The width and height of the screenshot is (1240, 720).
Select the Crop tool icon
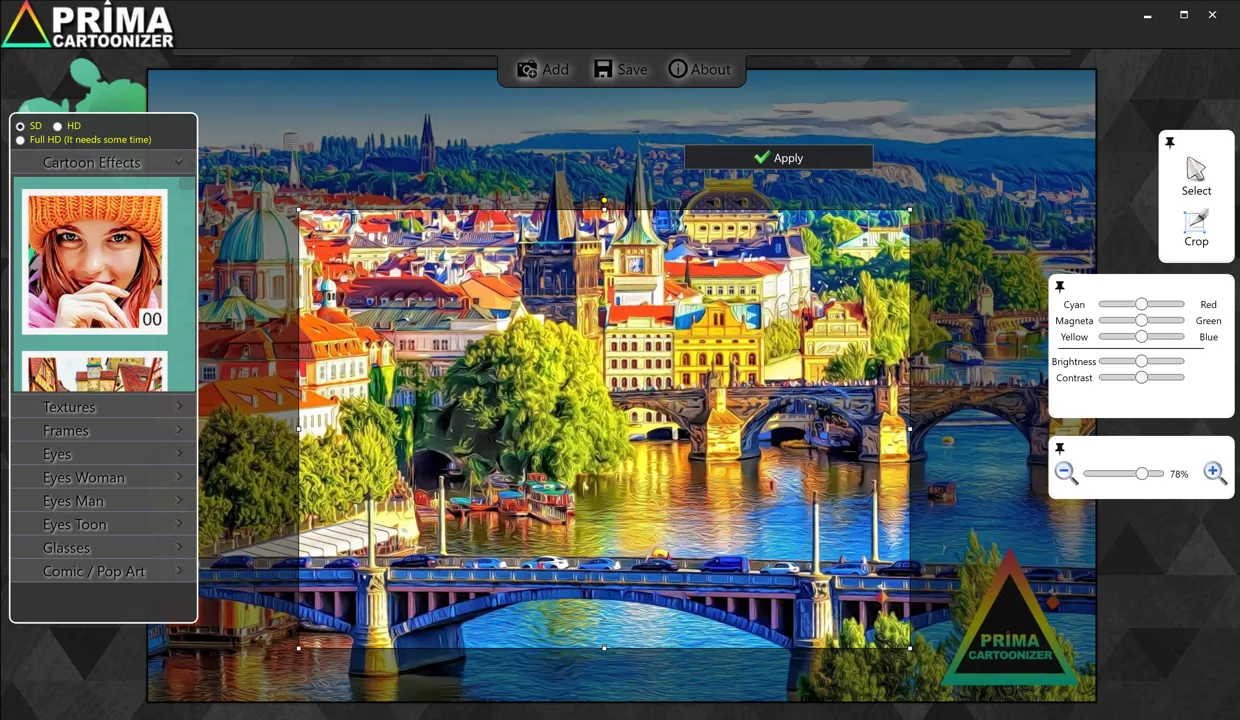[1196, 221]
